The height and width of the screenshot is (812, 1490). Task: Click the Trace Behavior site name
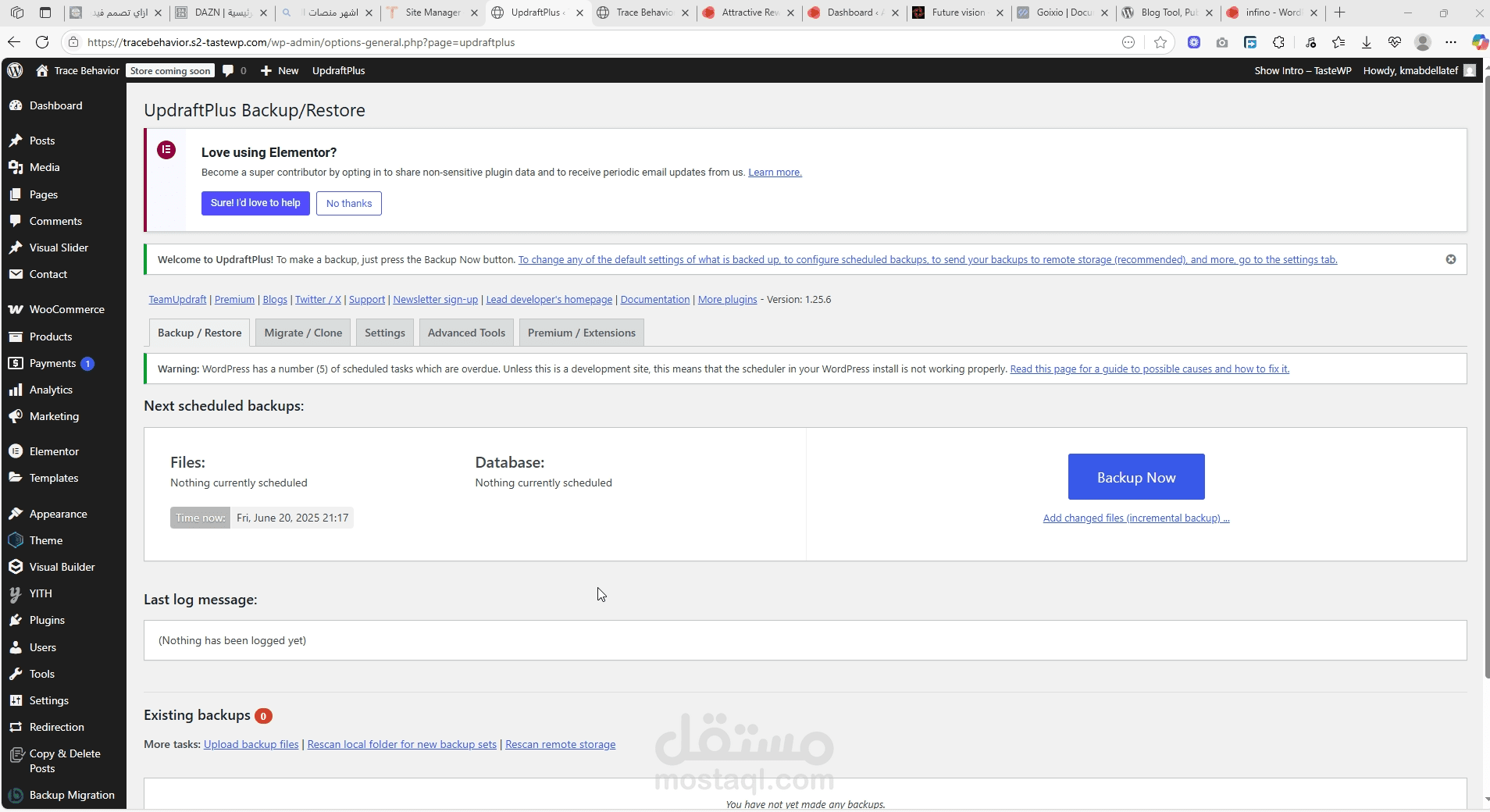click(78, 70)
